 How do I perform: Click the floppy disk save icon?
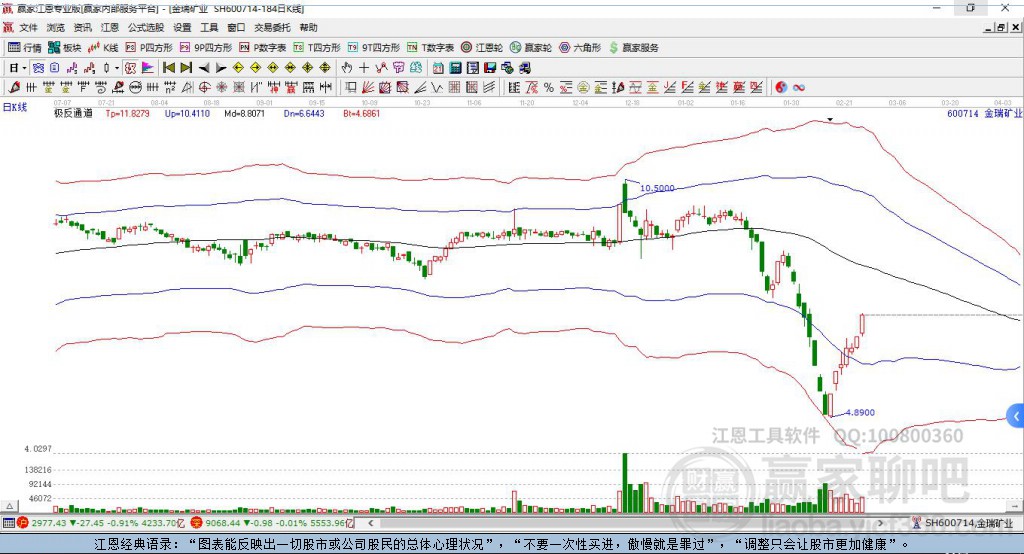click(490, 68)
